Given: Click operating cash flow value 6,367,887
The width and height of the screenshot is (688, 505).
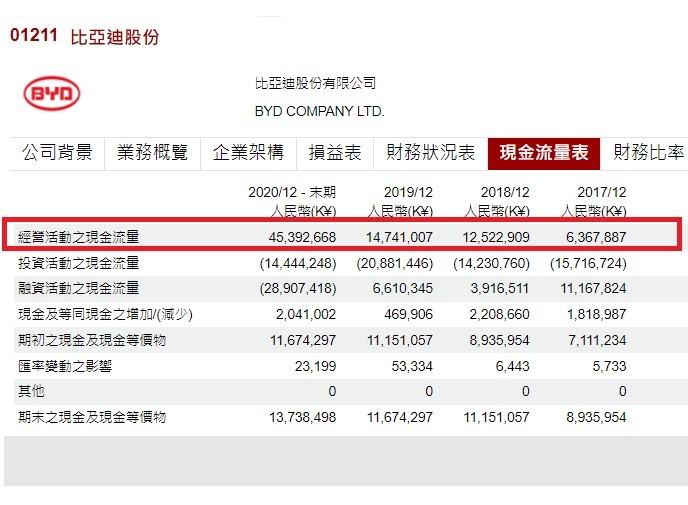Looking at the screenshot, I should [596, 237].
